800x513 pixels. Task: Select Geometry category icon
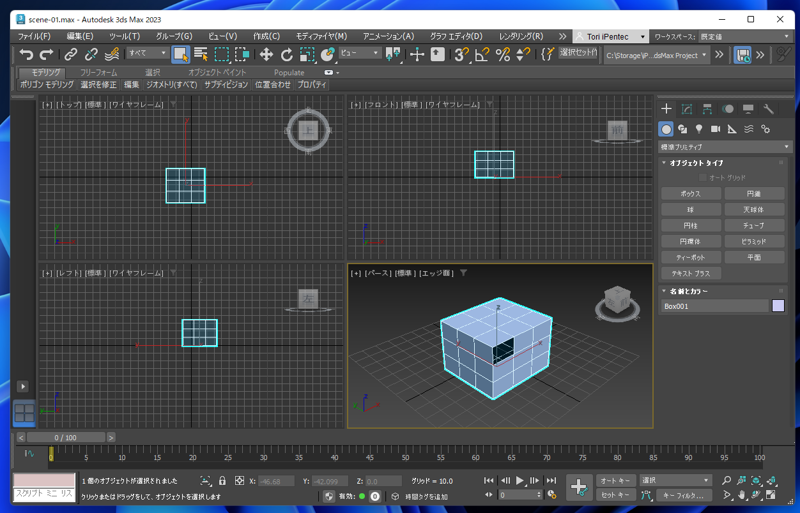click(666, 129)
